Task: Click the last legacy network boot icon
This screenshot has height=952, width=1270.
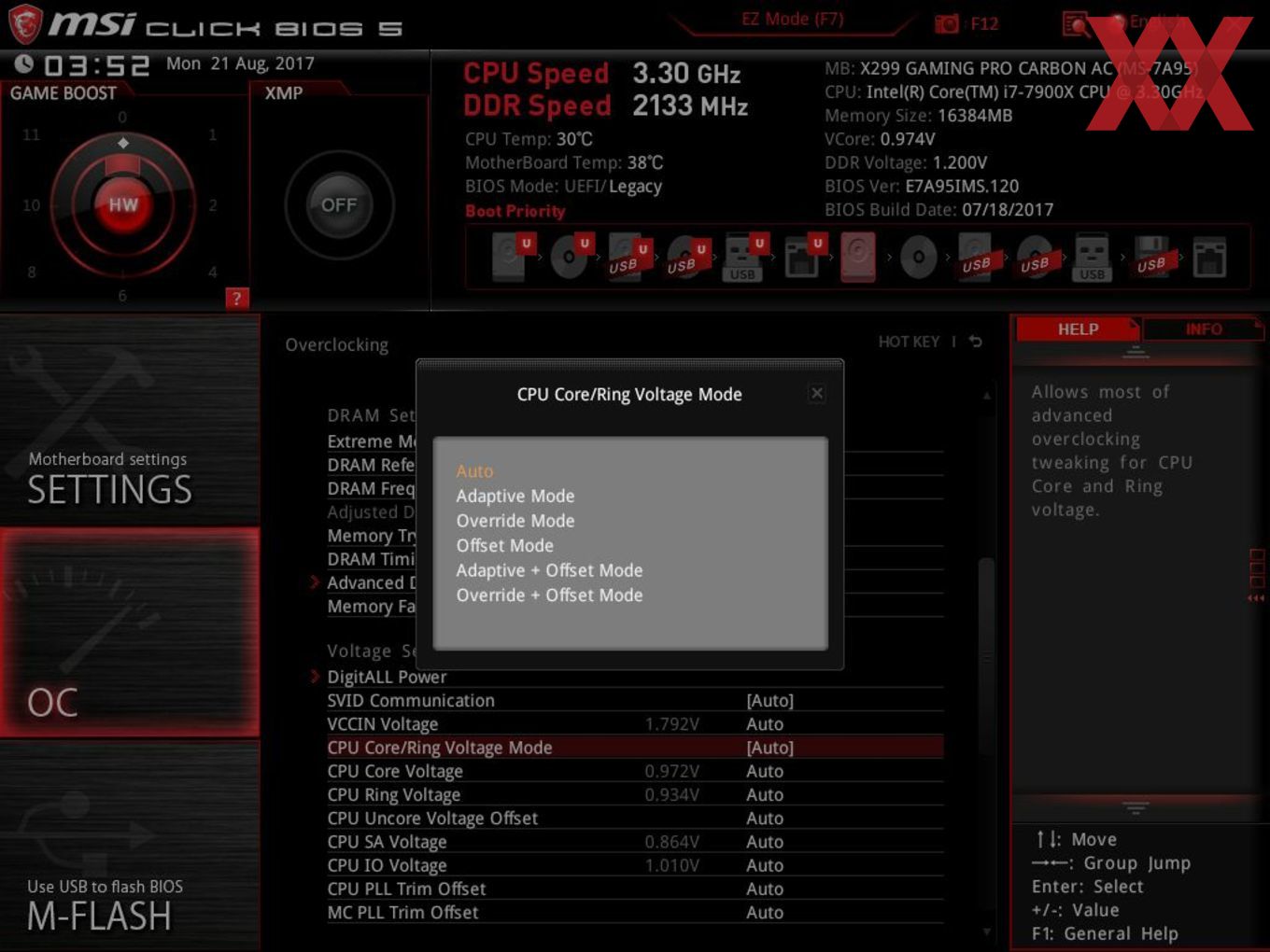Action: pos(1209,258)
